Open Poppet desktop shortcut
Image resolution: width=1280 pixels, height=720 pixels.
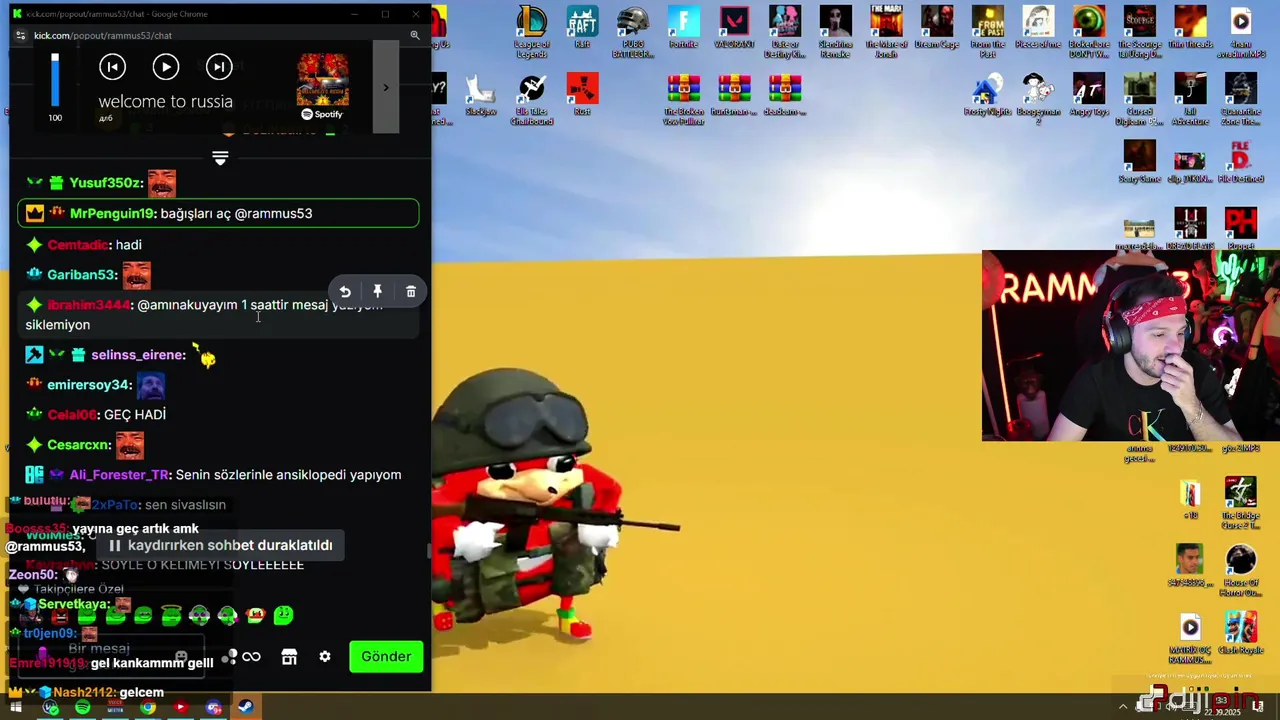click(x=1241, y=229)
